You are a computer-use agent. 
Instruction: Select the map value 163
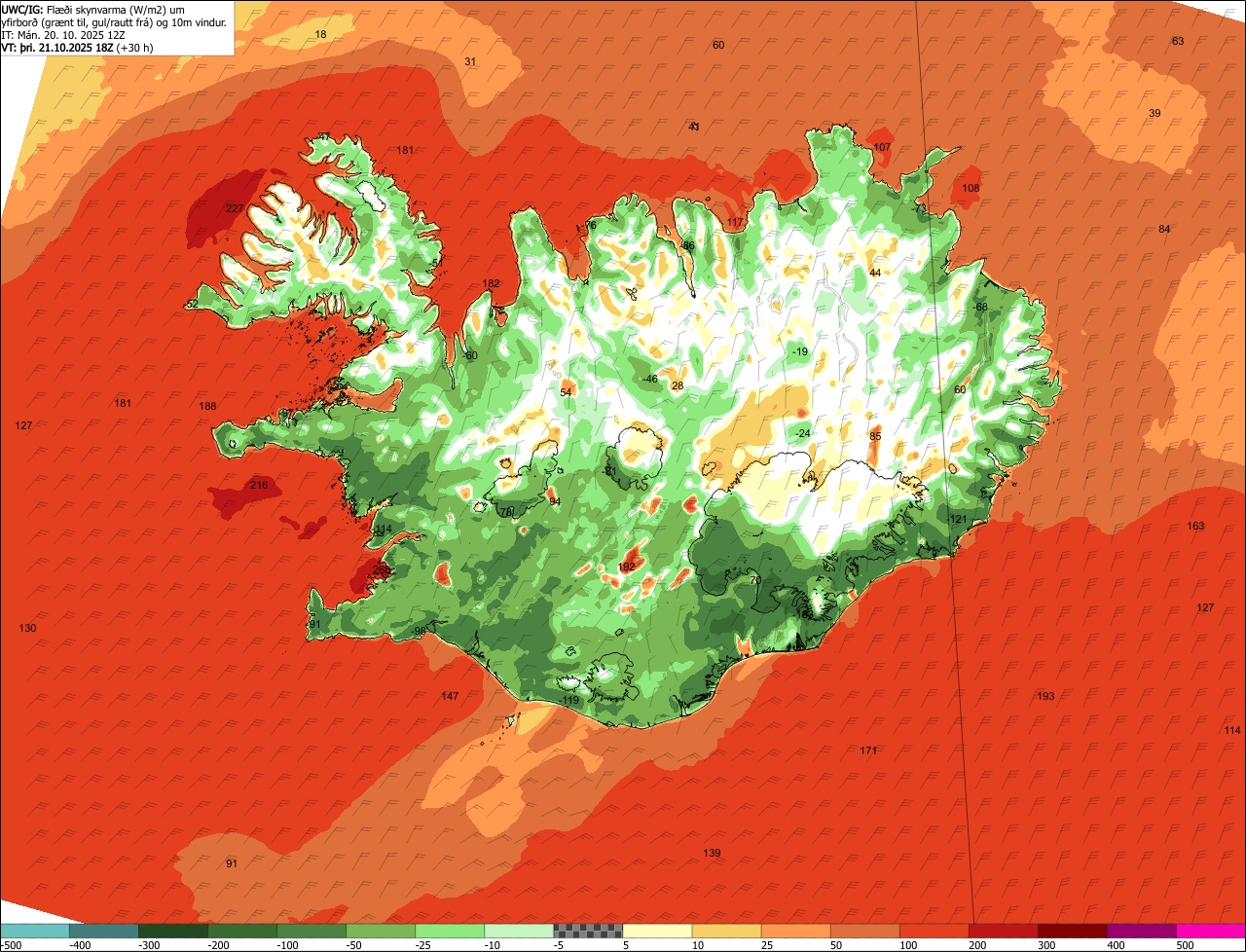click(x=1195, y=526)
